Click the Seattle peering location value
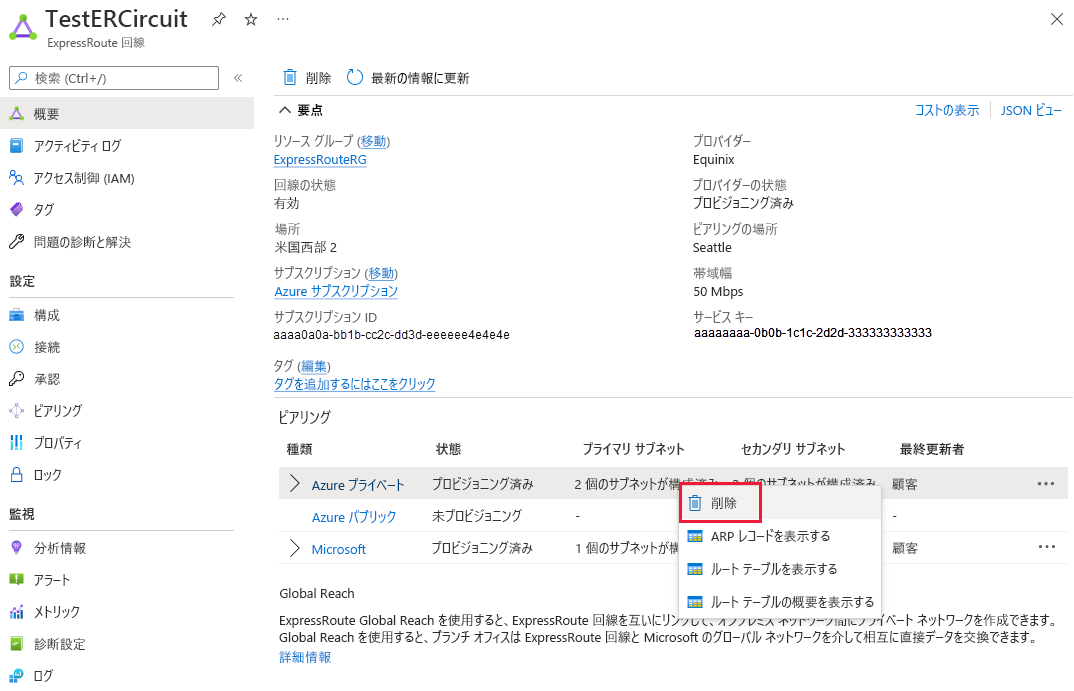 point(712,248)
